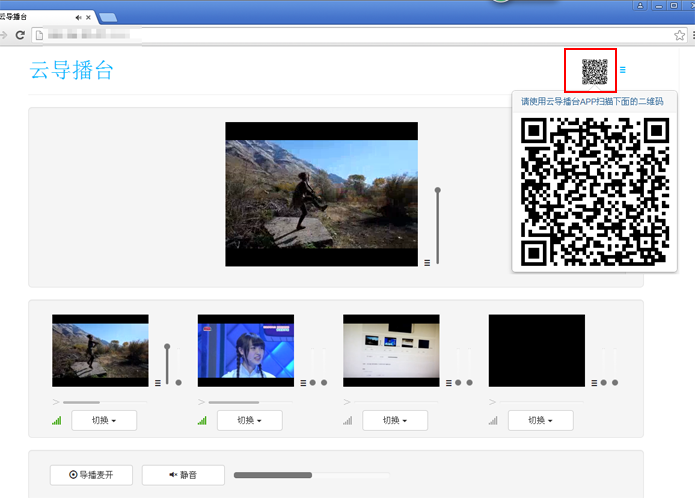Click right slider knob of girl with braids source
Screen dimensions: 695x498
[x=324, y=382]
